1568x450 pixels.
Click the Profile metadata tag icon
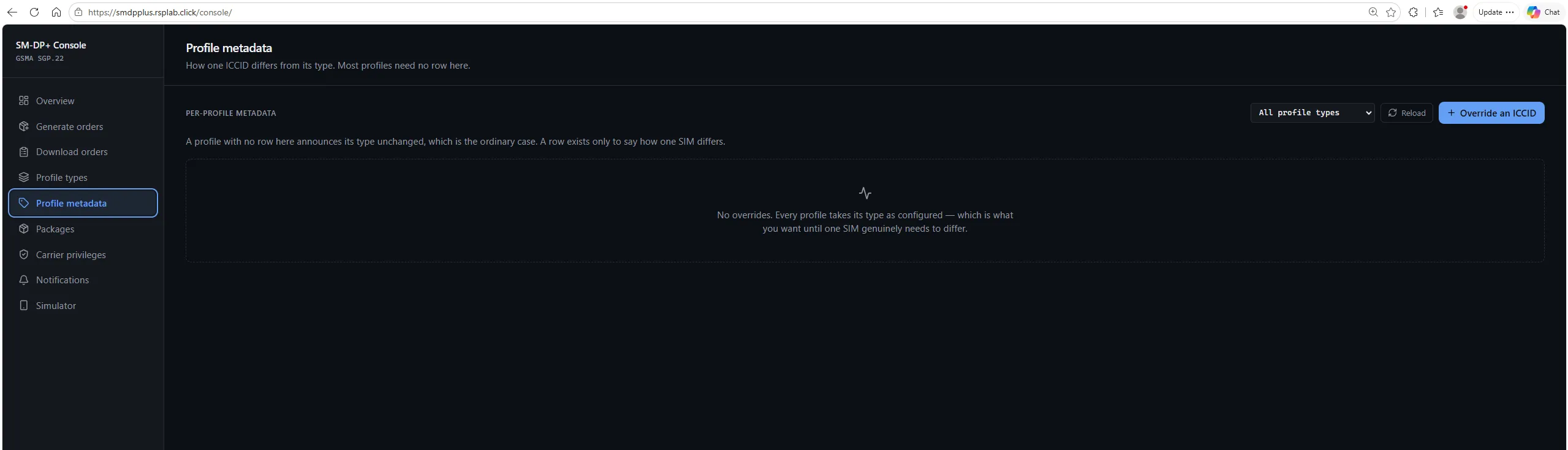24,203
